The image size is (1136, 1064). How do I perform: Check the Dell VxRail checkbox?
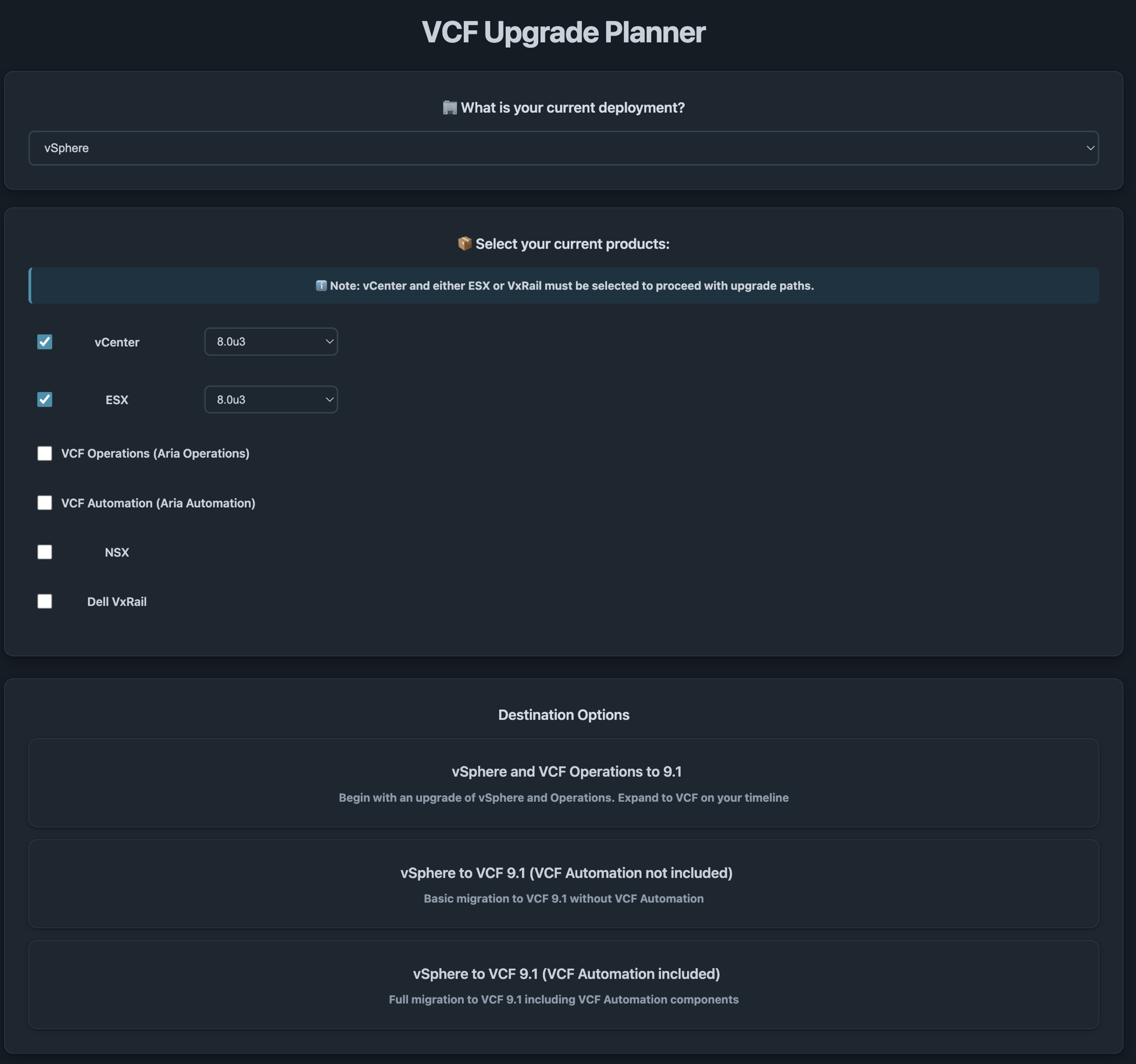coord(45,602)
